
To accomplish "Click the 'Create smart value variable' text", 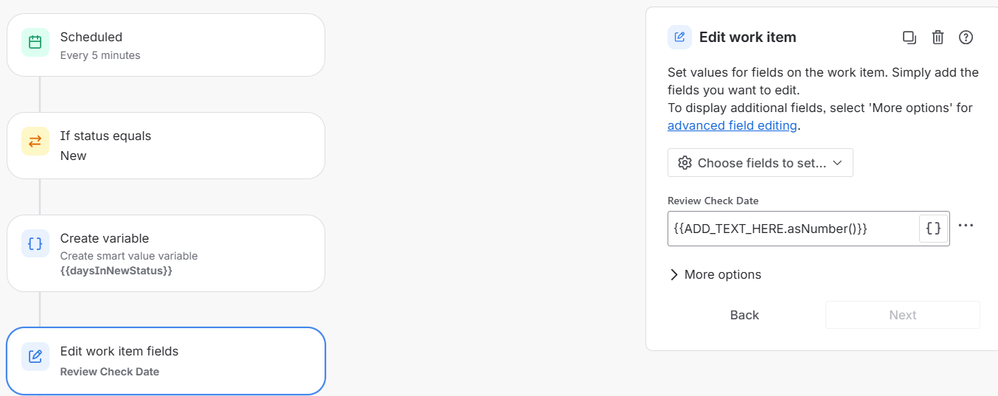I will pos(129,256).
